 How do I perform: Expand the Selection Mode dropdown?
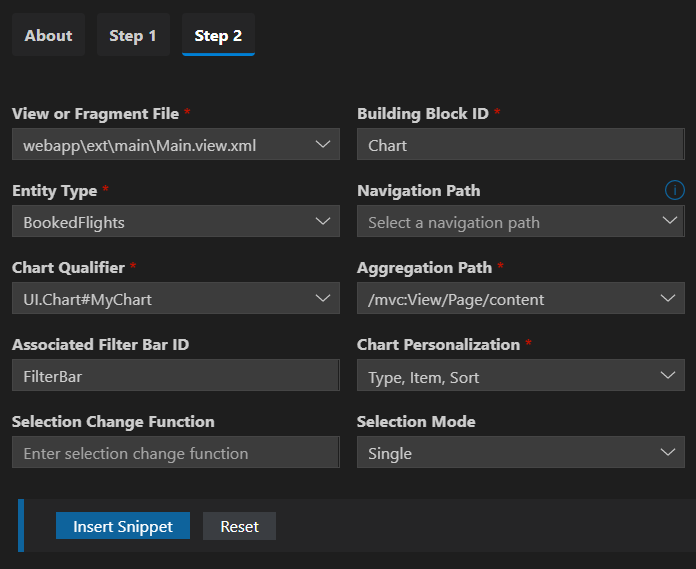pos(520,453)
